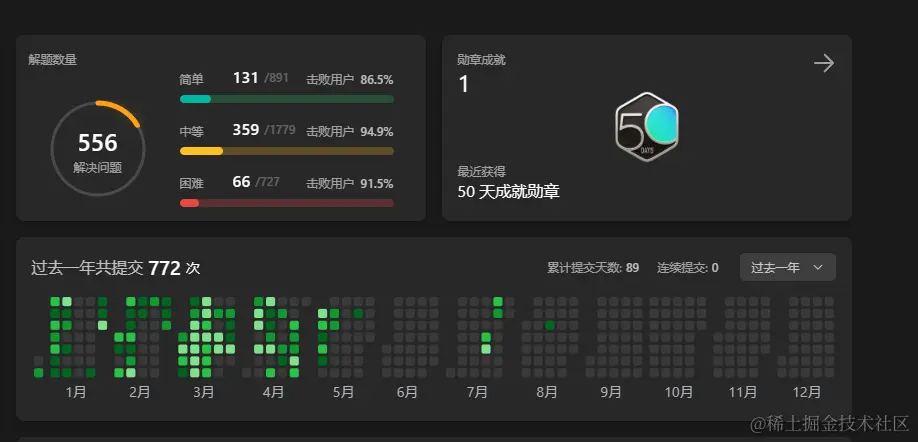The image size is (918, 442).
Task: Click the 1月 month label
Action: pyautogui.click(x=76, y=392)
